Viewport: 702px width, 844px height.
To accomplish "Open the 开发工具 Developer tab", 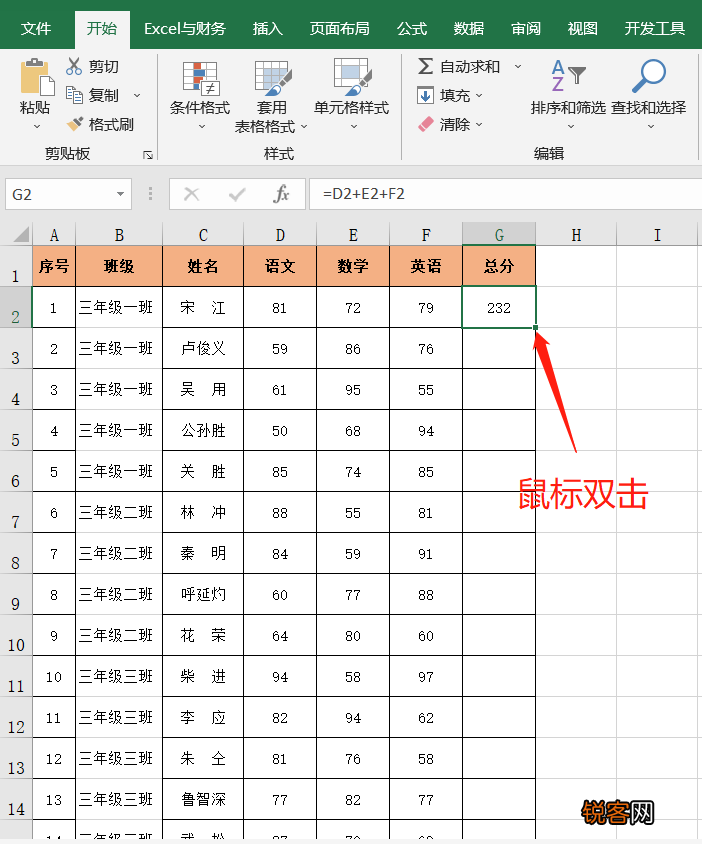I will coord(654,29).
